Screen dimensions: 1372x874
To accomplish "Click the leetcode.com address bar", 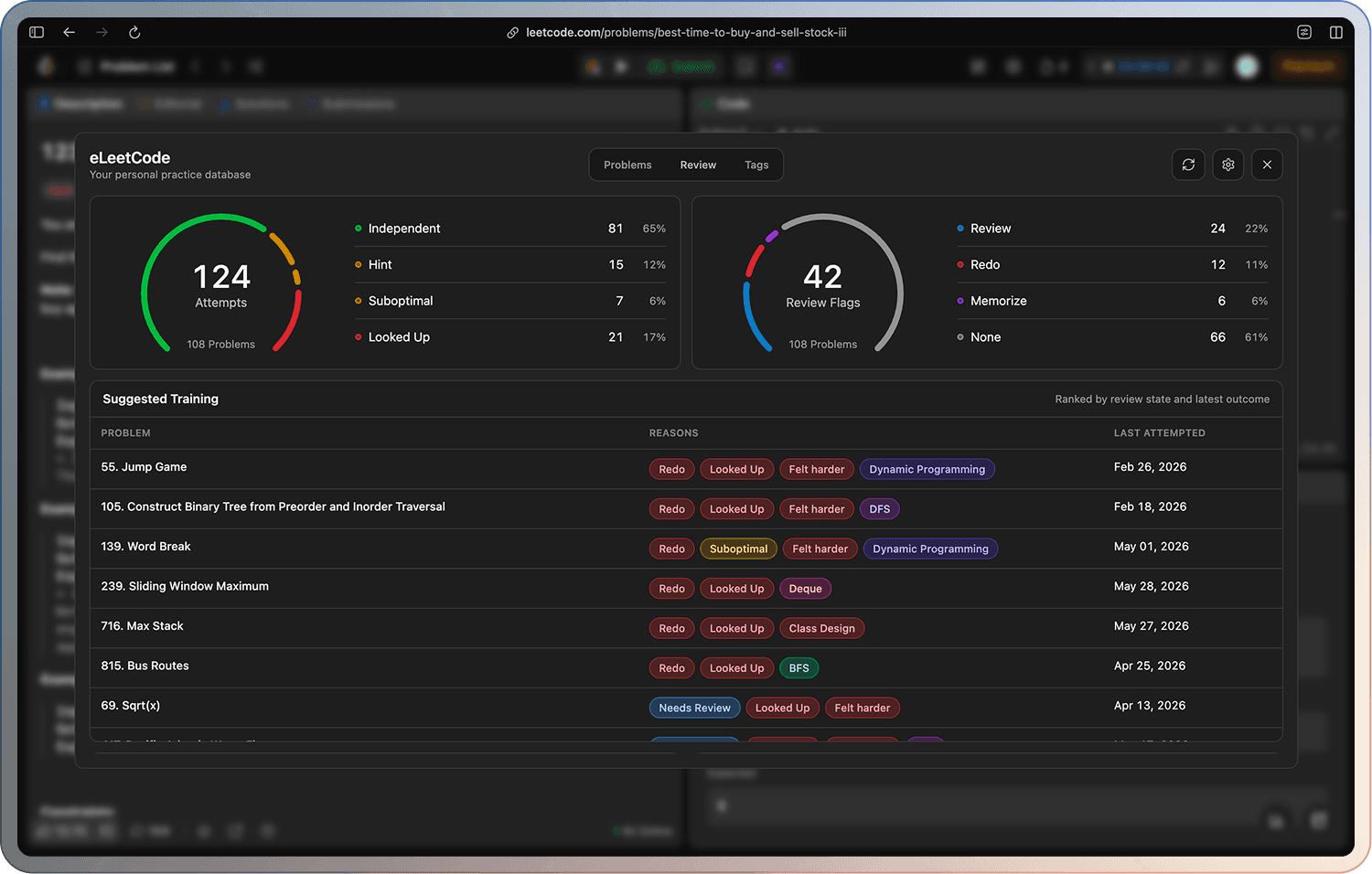I will click(677, 32).
